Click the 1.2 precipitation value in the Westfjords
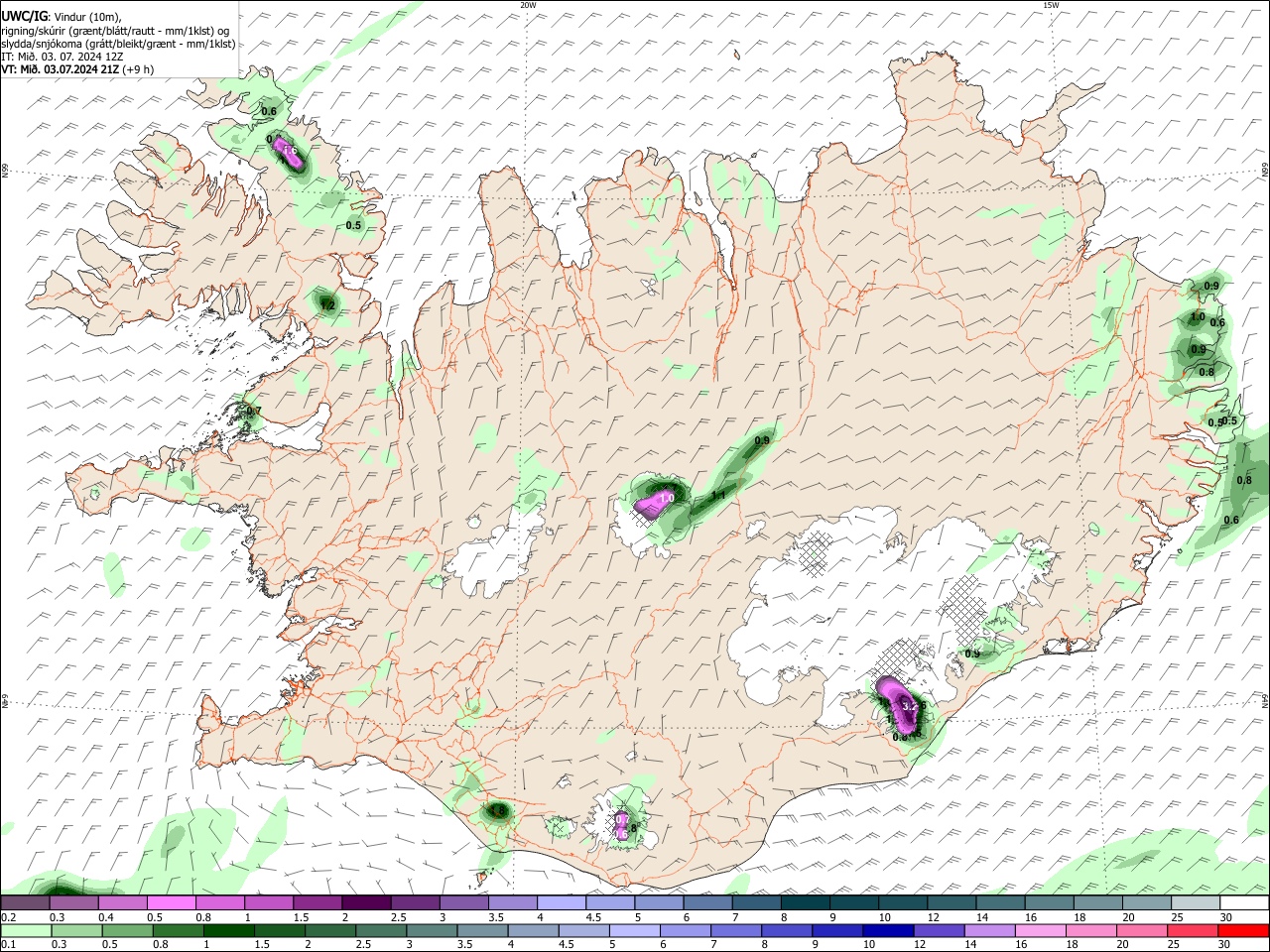This screenshot has width=1270, height=952. click(x=326, y=305)
